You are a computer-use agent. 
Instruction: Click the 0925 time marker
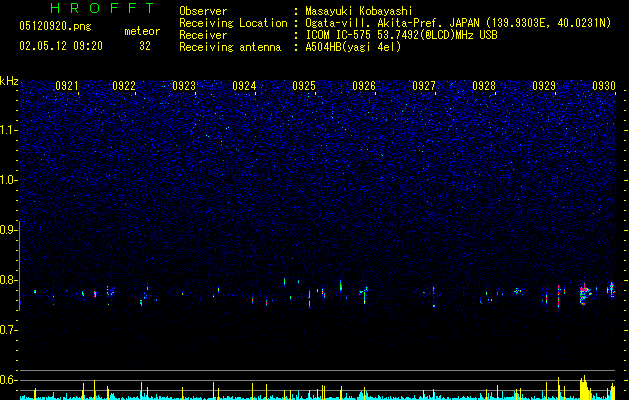304,86
